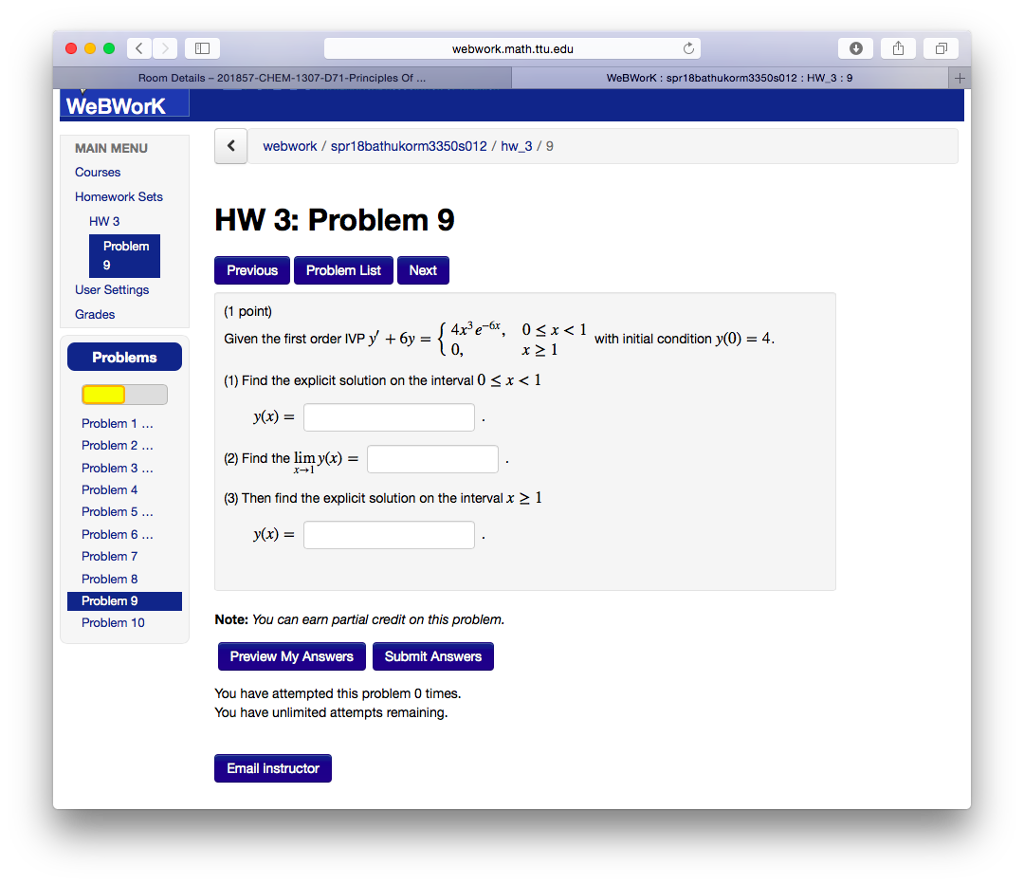Image resolution: width=1024 pixels, height=885 pixels.
Task: Click the hw_3 breadcrumb link
Action: point(516,145)
